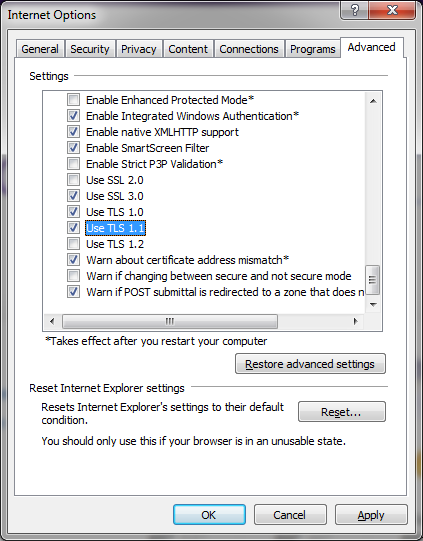Viewport: 423px width, 541px height.
Task: Click the down arrow of vertical scrollbar
Action: coord(373,304)
